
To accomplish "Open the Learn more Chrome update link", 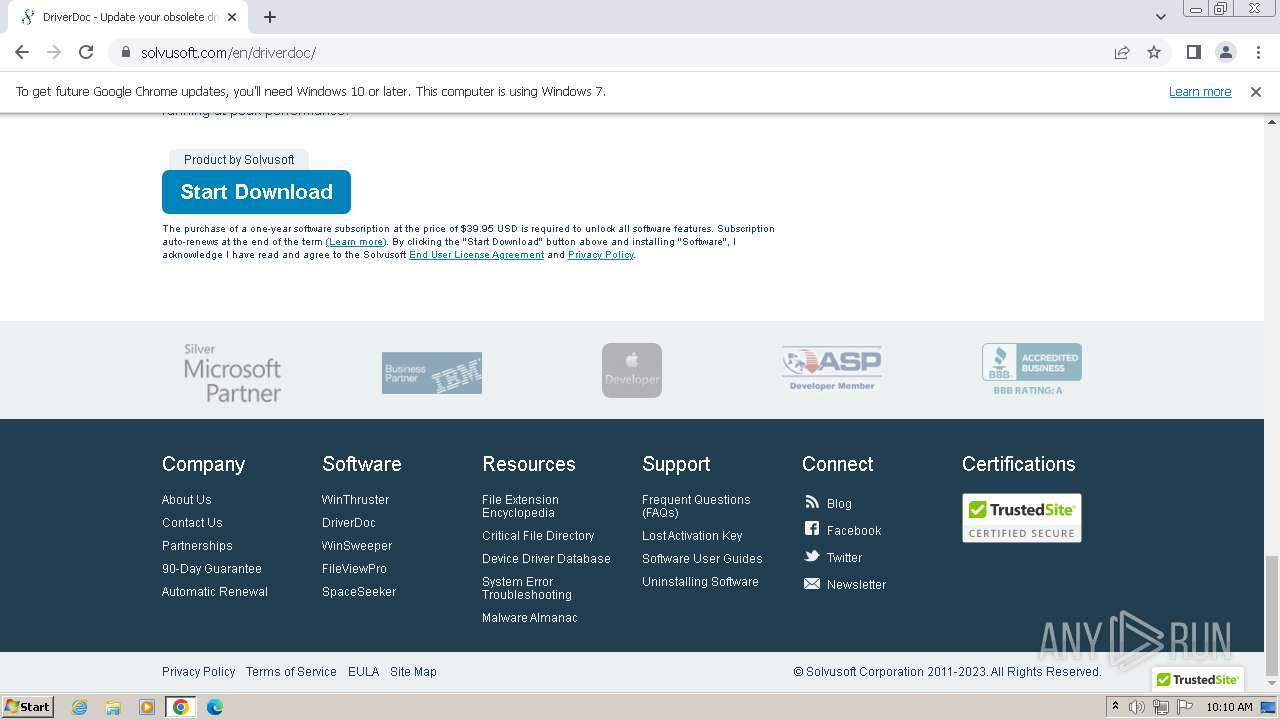I will 1200,91.
